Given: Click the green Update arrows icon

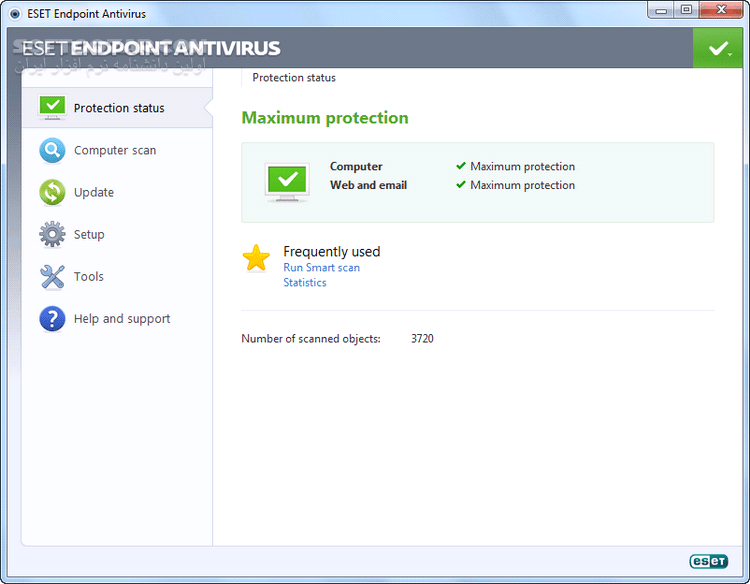Looking at the screenshot, I should coord(52,192).
